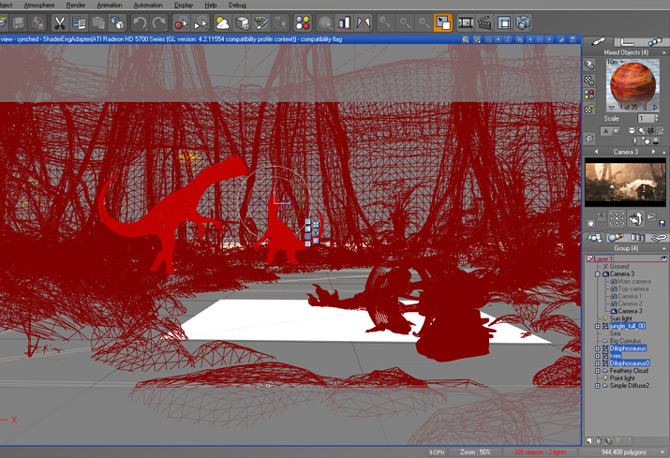Open the Display menu
The height and width of the screenshot is (458, 670).
coord(183,5)
